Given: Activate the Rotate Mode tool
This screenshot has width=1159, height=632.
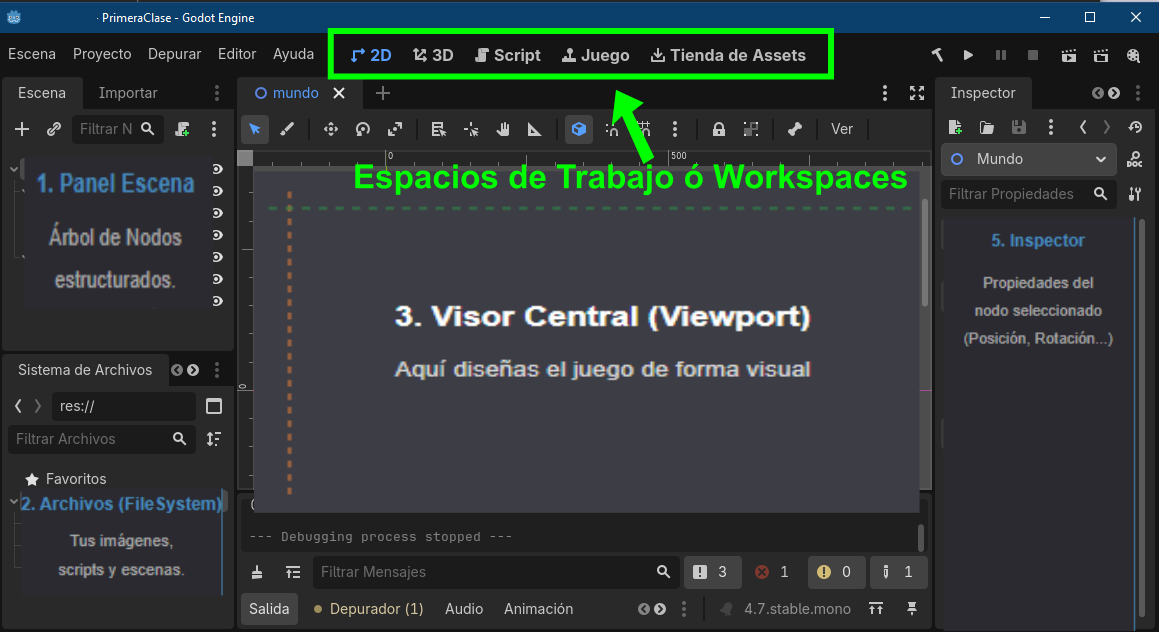Looking at the screenshot, I should (363, 129).
